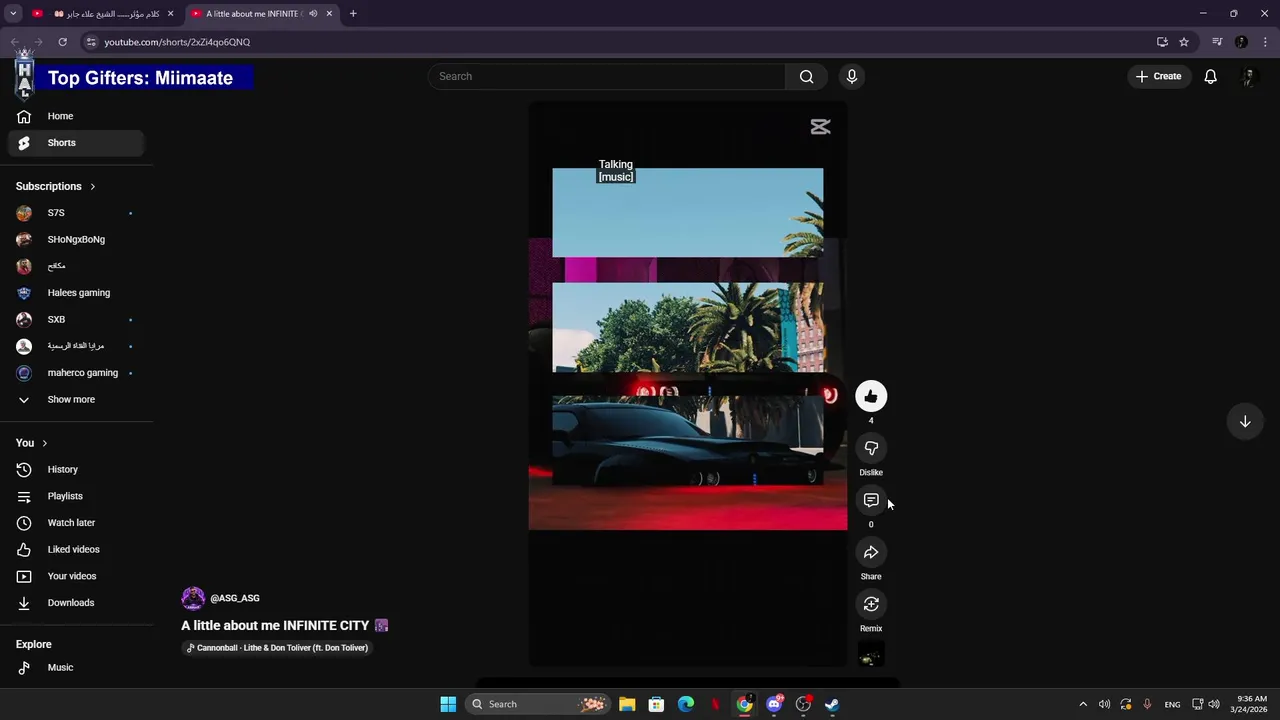Open Liked videos list
Viewport: 1280px width, 720px height.
tap(76, 550)
